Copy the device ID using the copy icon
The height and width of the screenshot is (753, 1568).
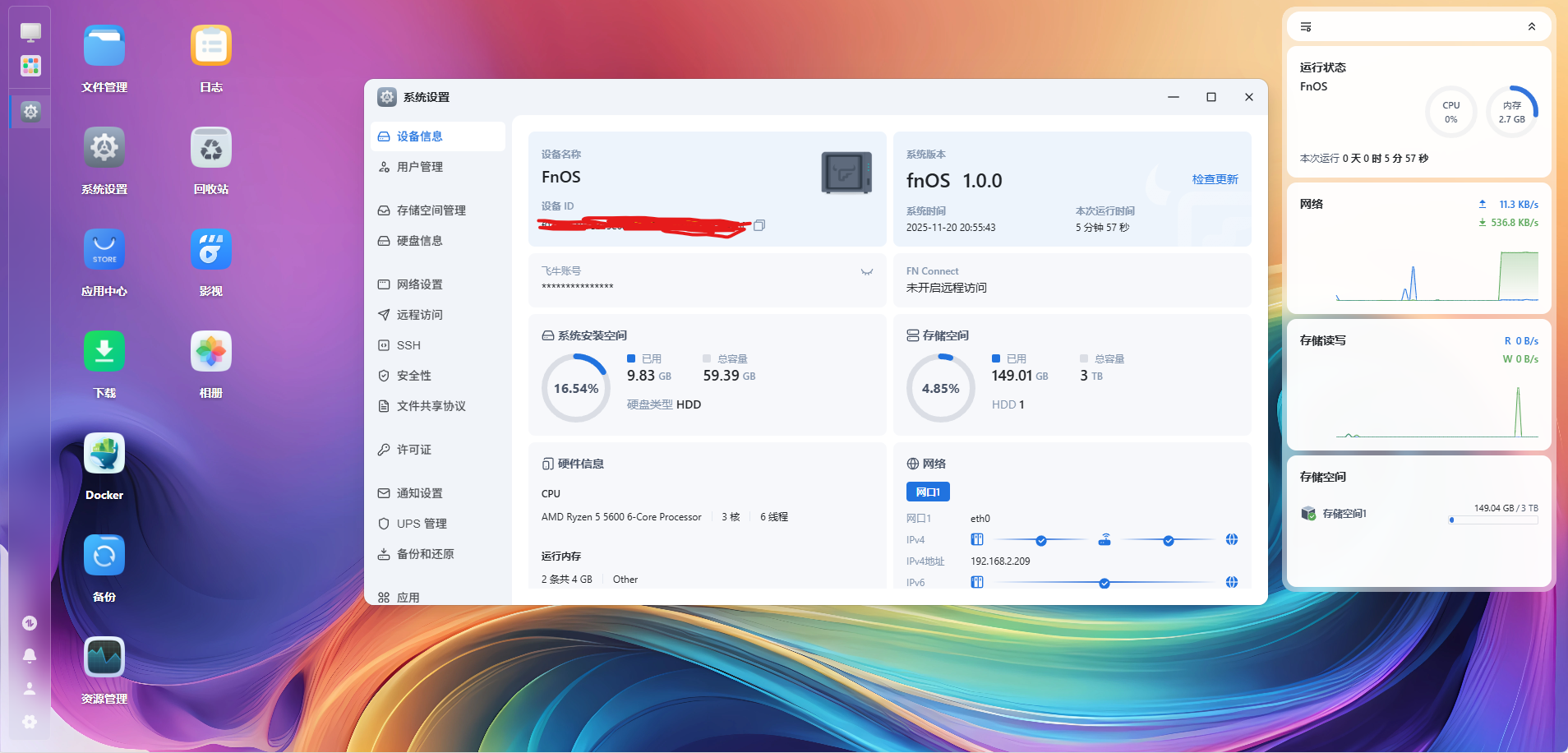coord(759,224)
